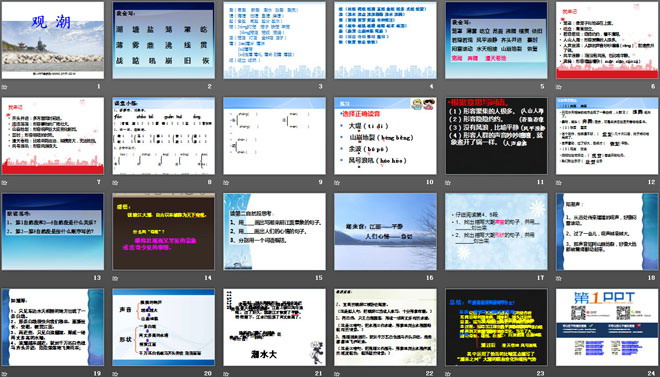Click the animation star icon under slide 14
This screenshot has width=660, height=377.
(x=115, y=278)
